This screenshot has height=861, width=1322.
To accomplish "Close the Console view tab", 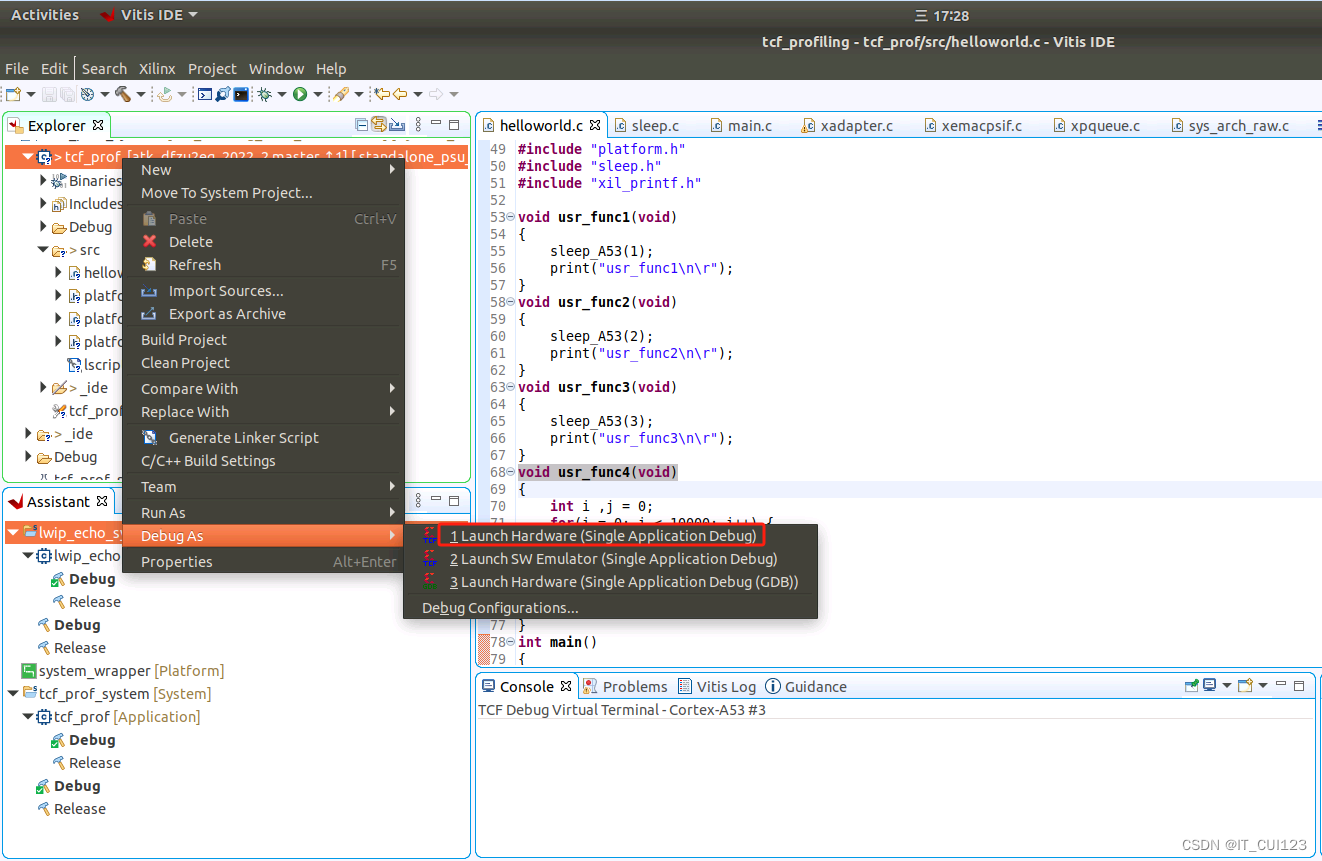I will click(566, 686).
